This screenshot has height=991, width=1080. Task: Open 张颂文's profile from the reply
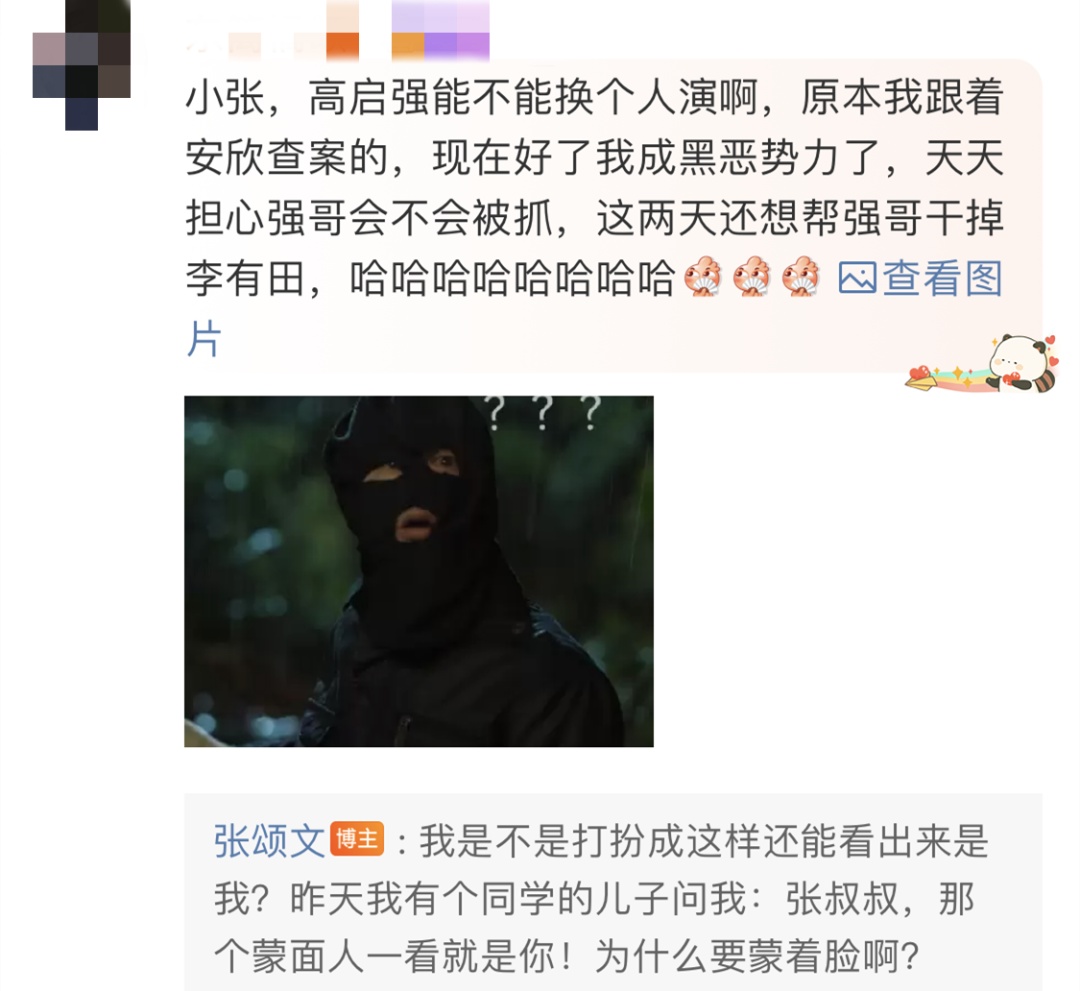pyautogui.click(x=269, y=840)
